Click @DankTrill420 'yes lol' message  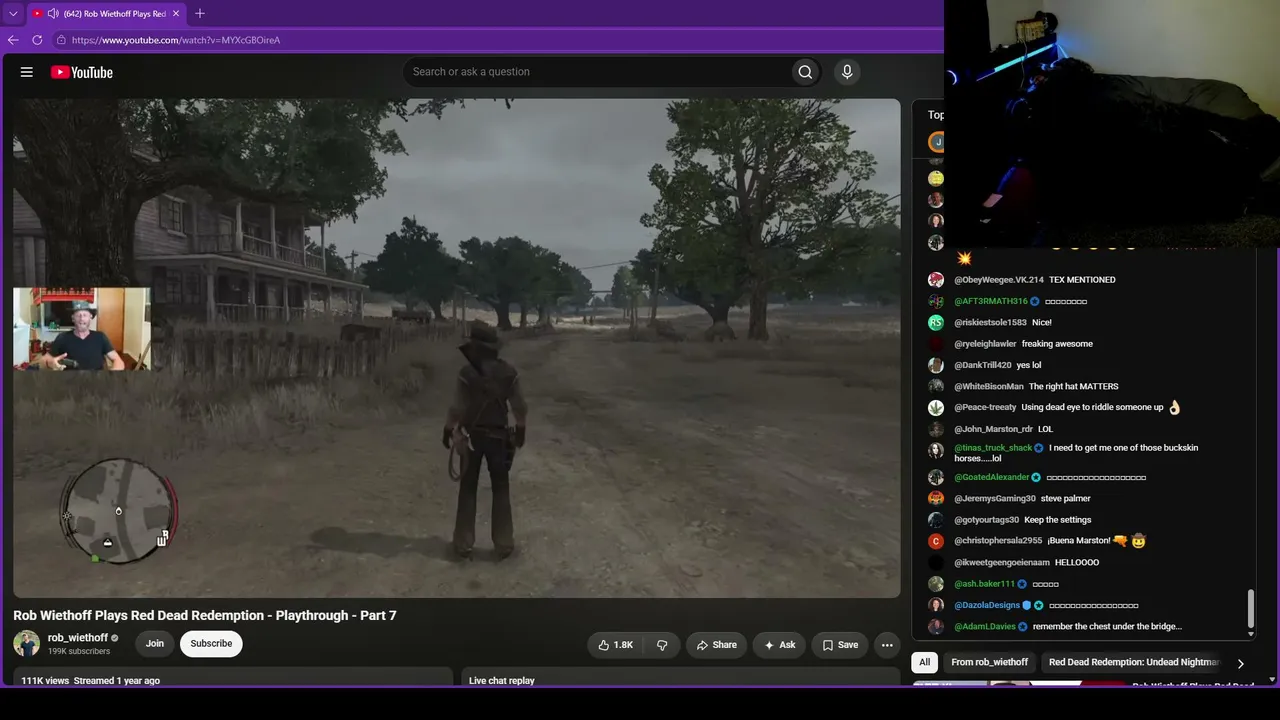[x=1029, y=365]
